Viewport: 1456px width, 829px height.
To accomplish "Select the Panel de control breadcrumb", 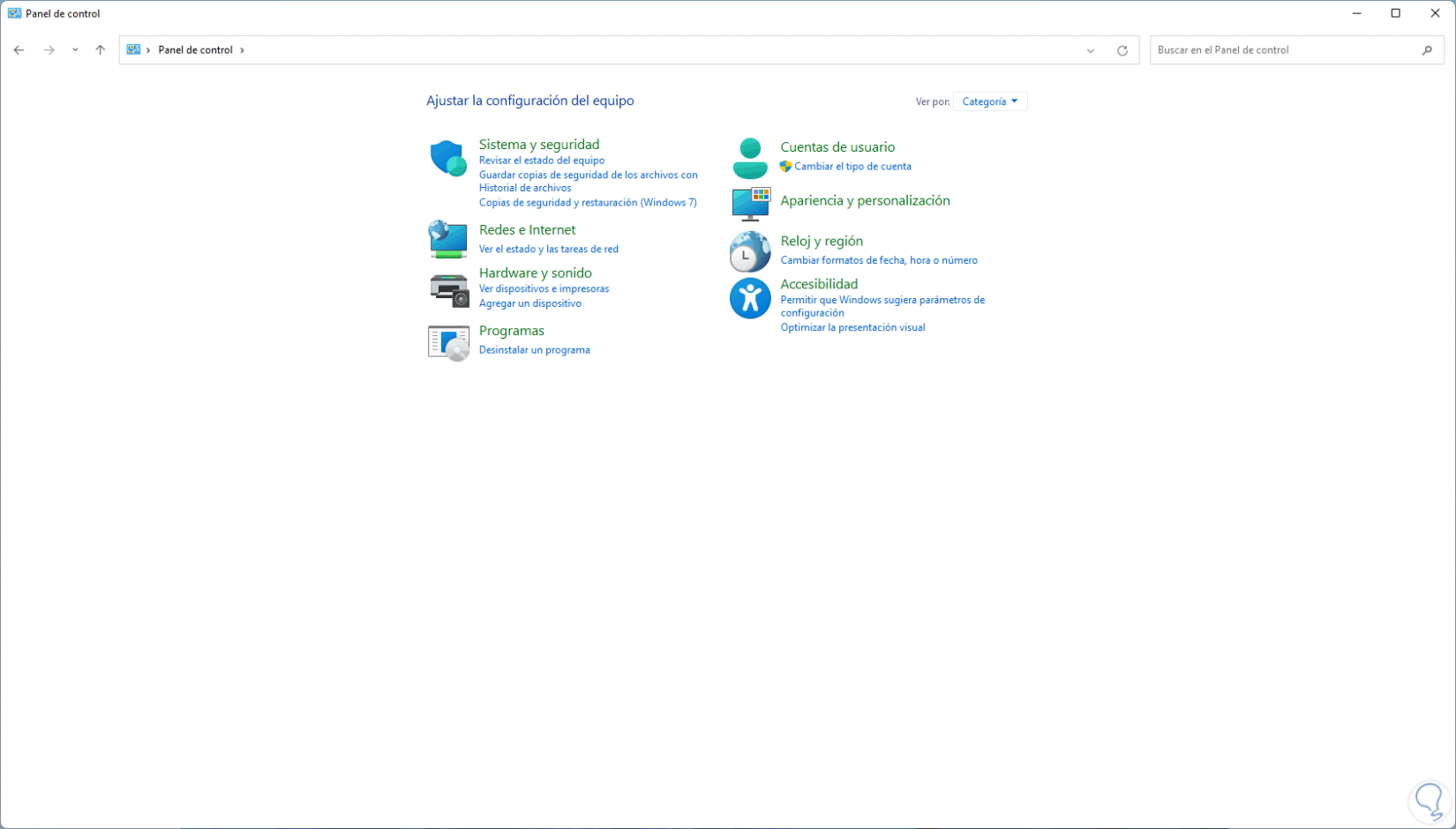I will click(x=196, y=50).
